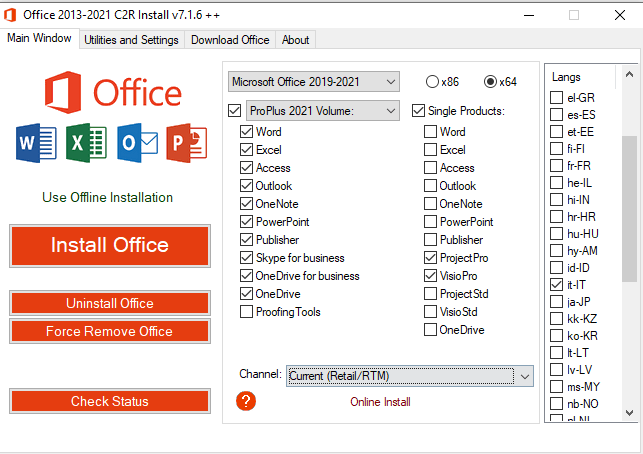This screenshot has width=643, height=454.
Task: Enable the VisioStd checkbox
Action: pyautogui.click(x=430, y=312)
